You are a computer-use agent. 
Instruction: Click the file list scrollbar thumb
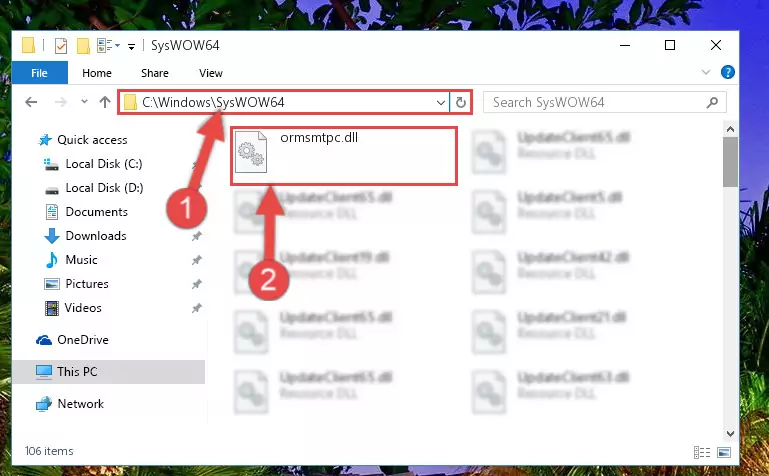730,162
